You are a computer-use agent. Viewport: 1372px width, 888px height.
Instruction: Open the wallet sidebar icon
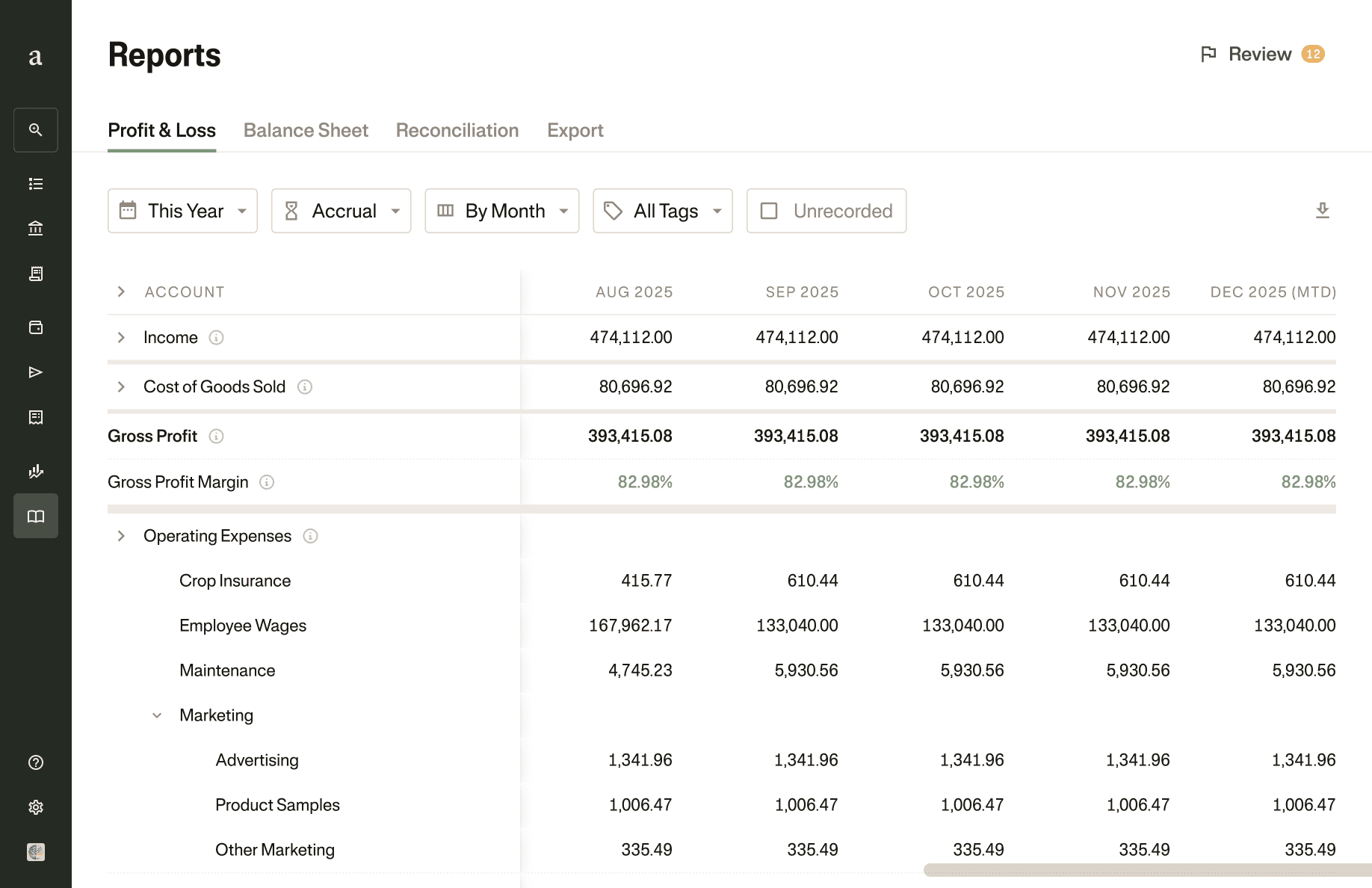[35, 327]
